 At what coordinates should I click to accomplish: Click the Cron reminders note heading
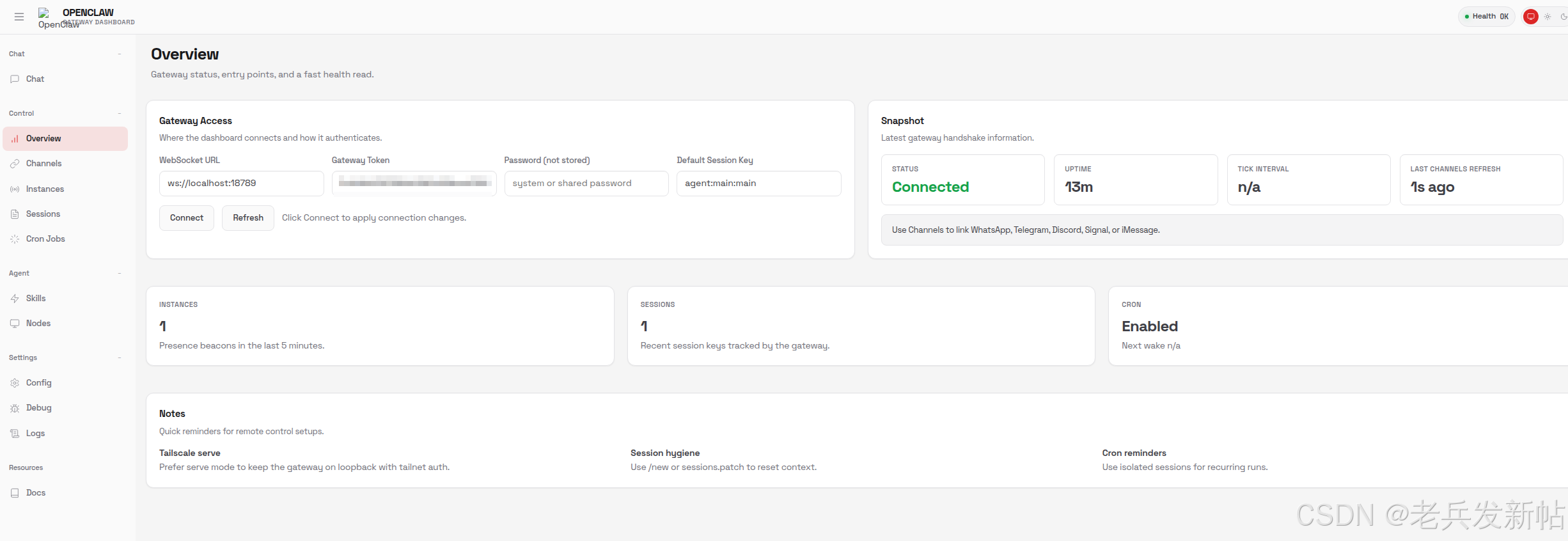[x=1134, y=453]
